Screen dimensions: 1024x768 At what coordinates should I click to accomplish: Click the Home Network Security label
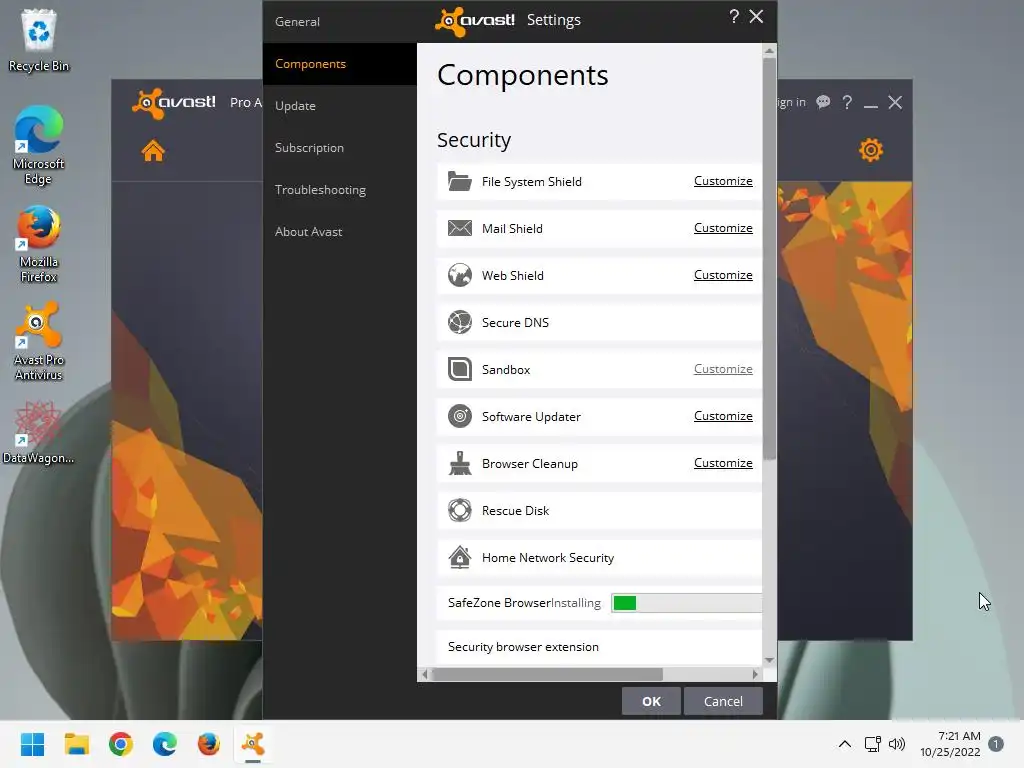548,558
